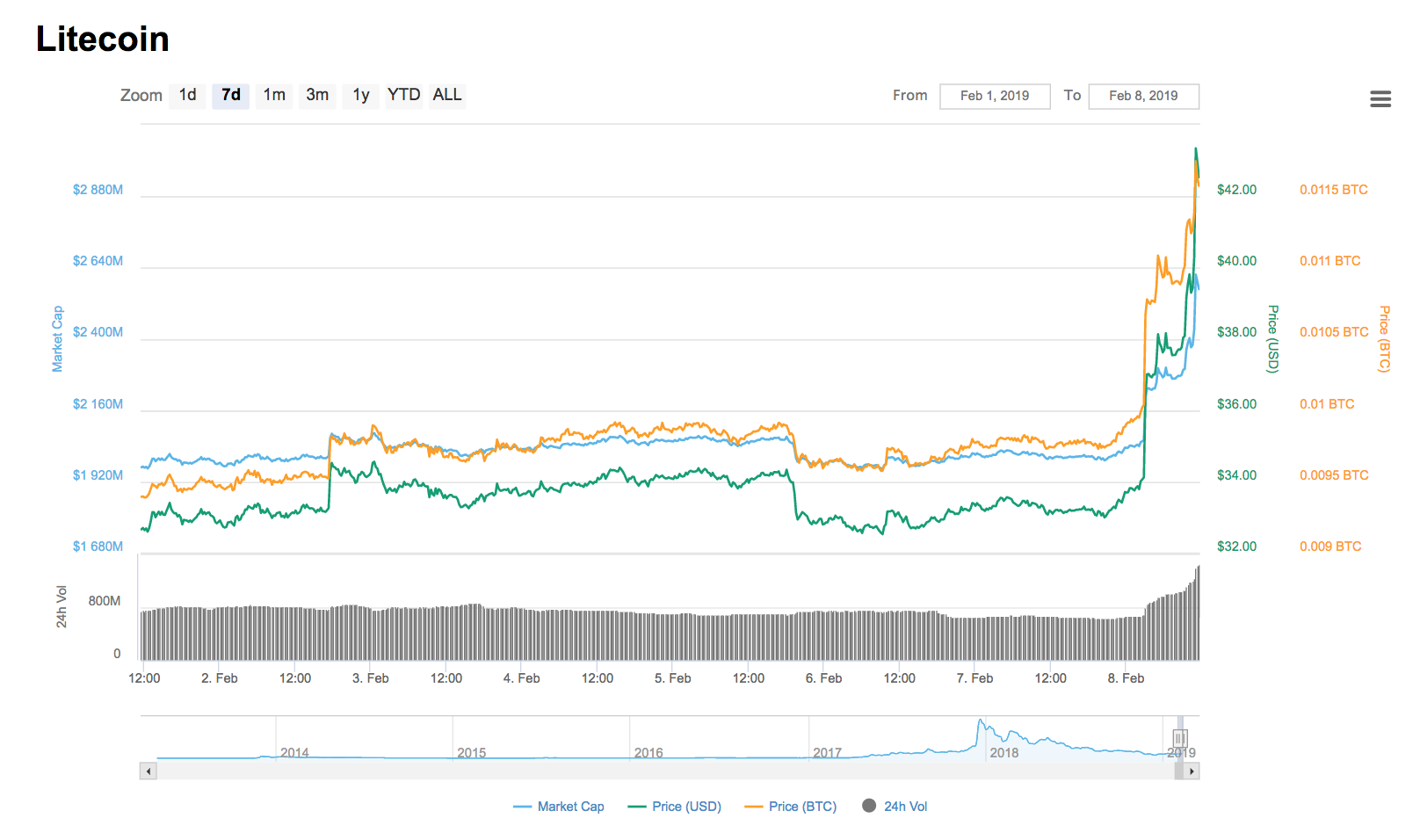This screenshot has height=840, width=1420.
Task: Click the 0.01 BTC axis label
Action: click(1327, 404)
